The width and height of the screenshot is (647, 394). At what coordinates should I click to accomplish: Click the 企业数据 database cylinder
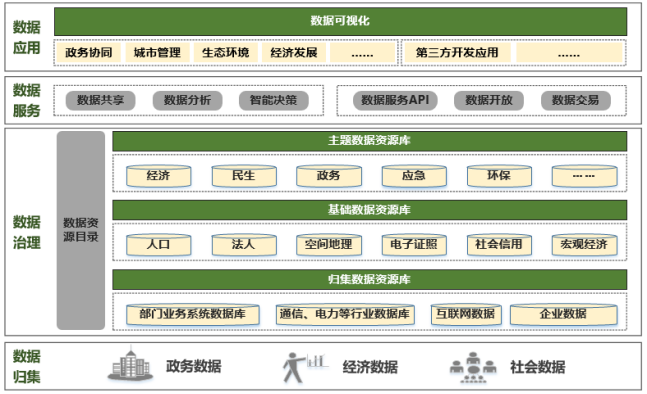(x=564, y=315)
